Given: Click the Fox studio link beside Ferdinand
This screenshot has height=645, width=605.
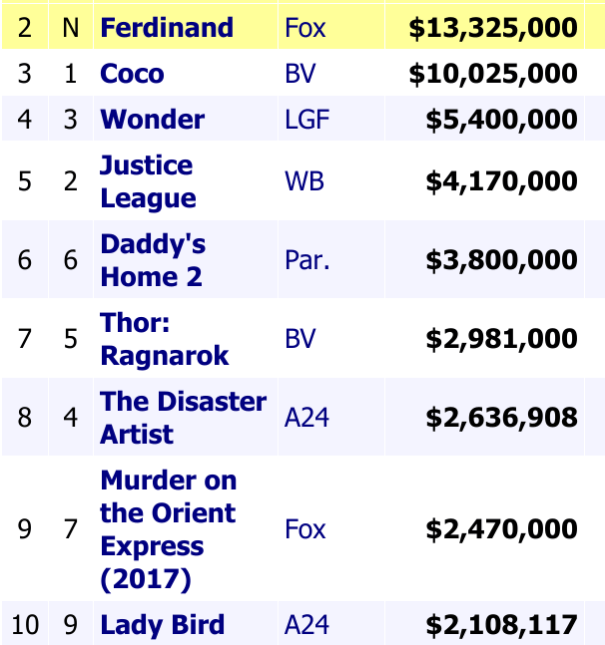Looking at the screenshot, I should click(x=305, y=27).
